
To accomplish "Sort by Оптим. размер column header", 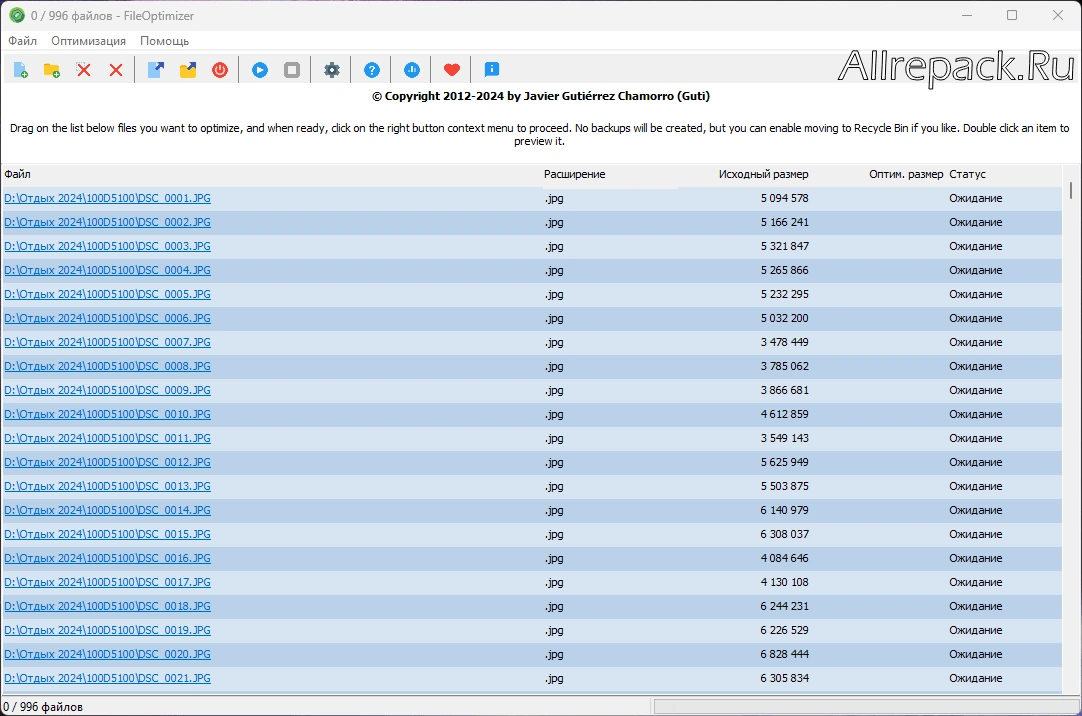I will (905, 175).
